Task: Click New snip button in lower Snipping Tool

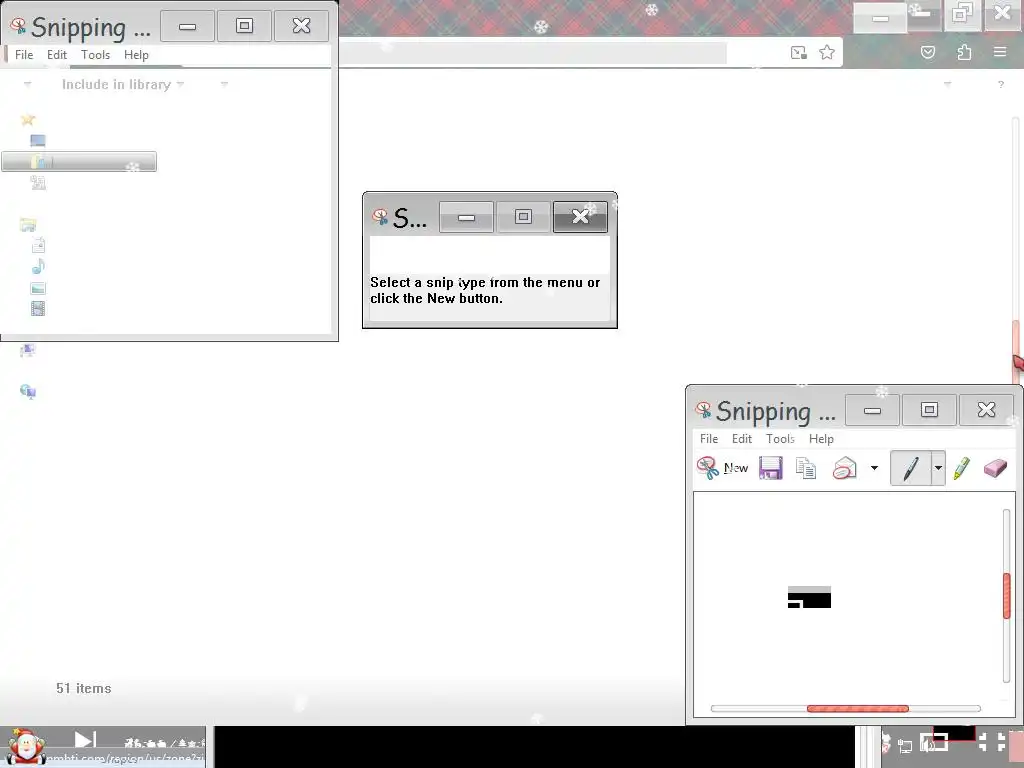Action: coord(722,468)
